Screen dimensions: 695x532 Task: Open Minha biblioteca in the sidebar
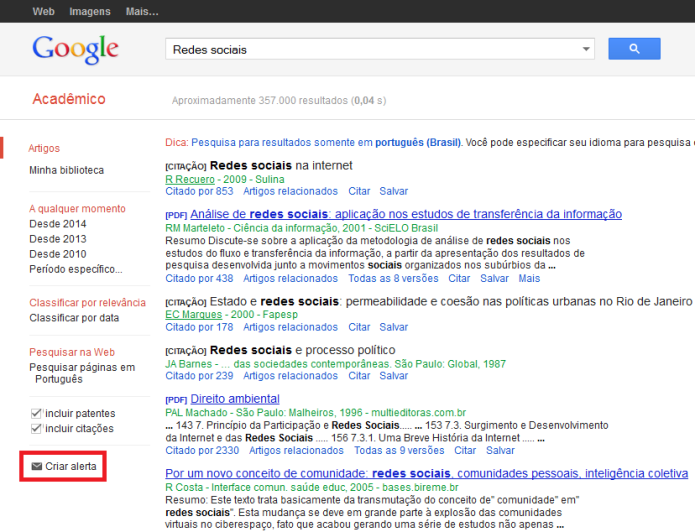pyautogui.click(x=66, y=170)
